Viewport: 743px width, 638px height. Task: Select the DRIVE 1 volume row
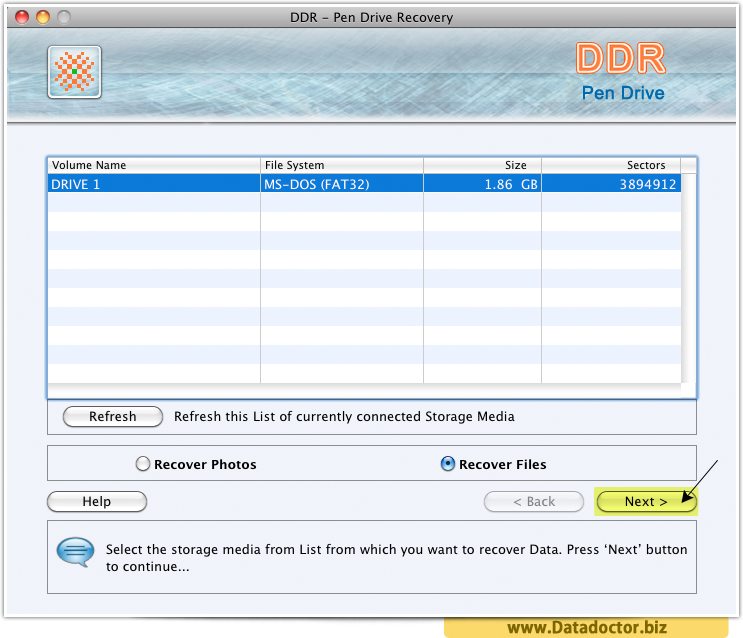click(364, 184)
